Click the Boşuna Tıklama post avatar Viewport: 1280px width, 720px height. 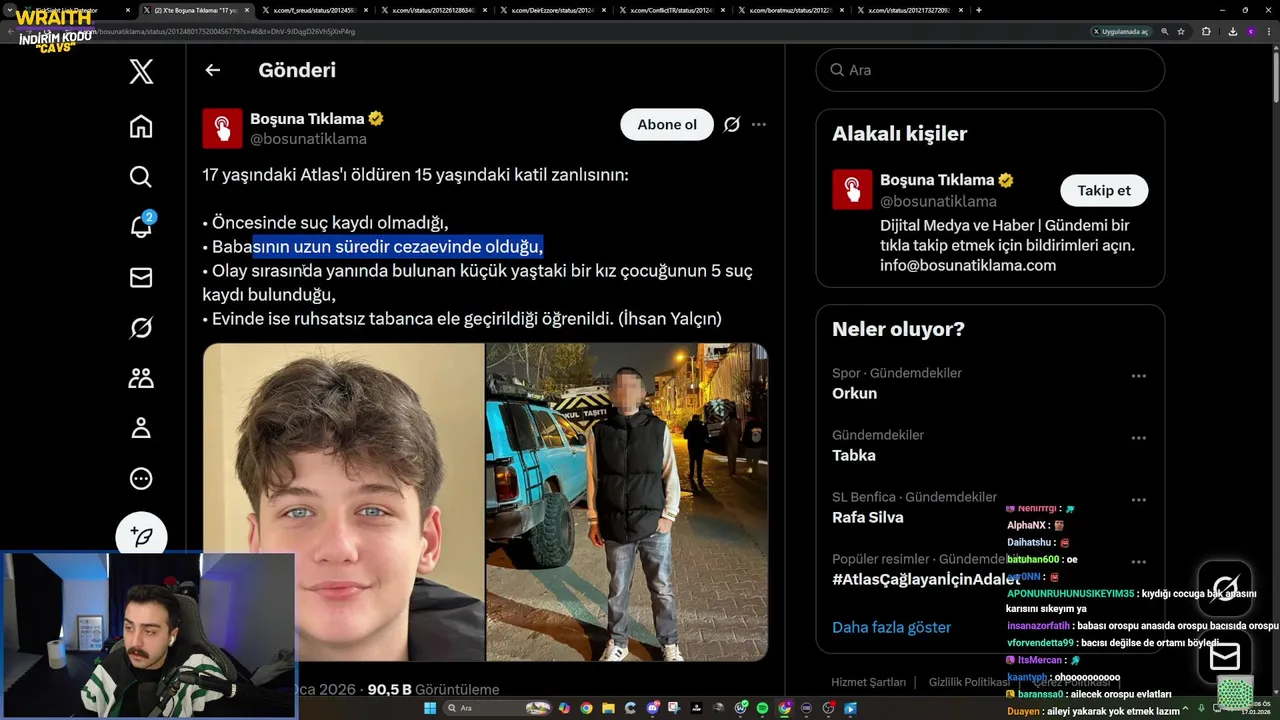point(222,128)
